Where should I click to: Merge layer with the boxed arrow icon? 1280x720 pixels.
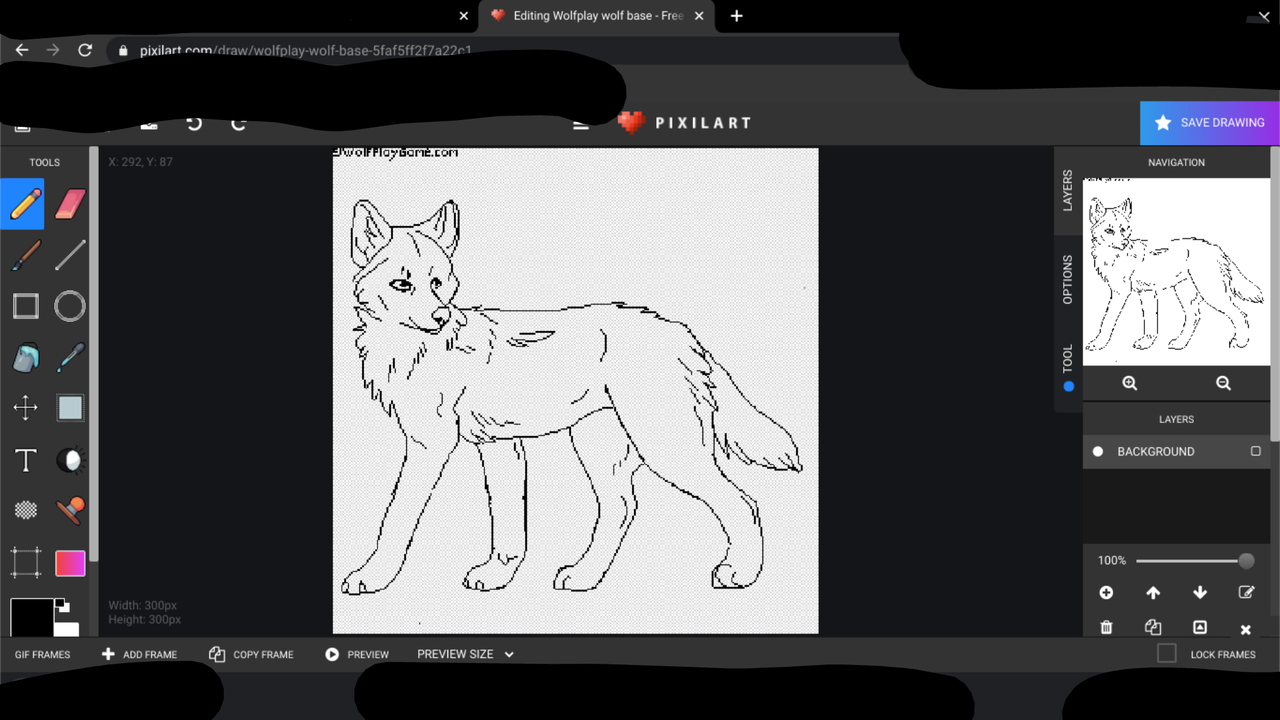pyautogui.click(x=1200, y=628)
